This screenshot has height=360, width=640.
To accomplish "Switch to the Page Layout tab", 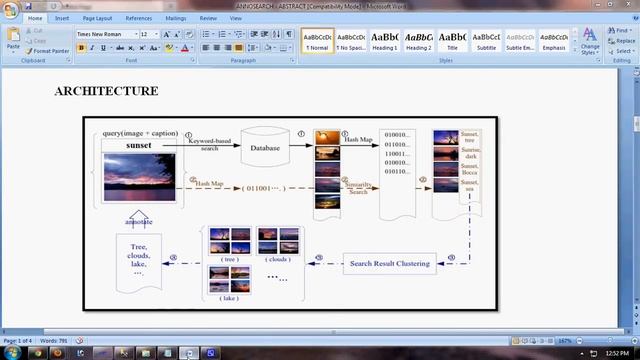I will point(97,18).
